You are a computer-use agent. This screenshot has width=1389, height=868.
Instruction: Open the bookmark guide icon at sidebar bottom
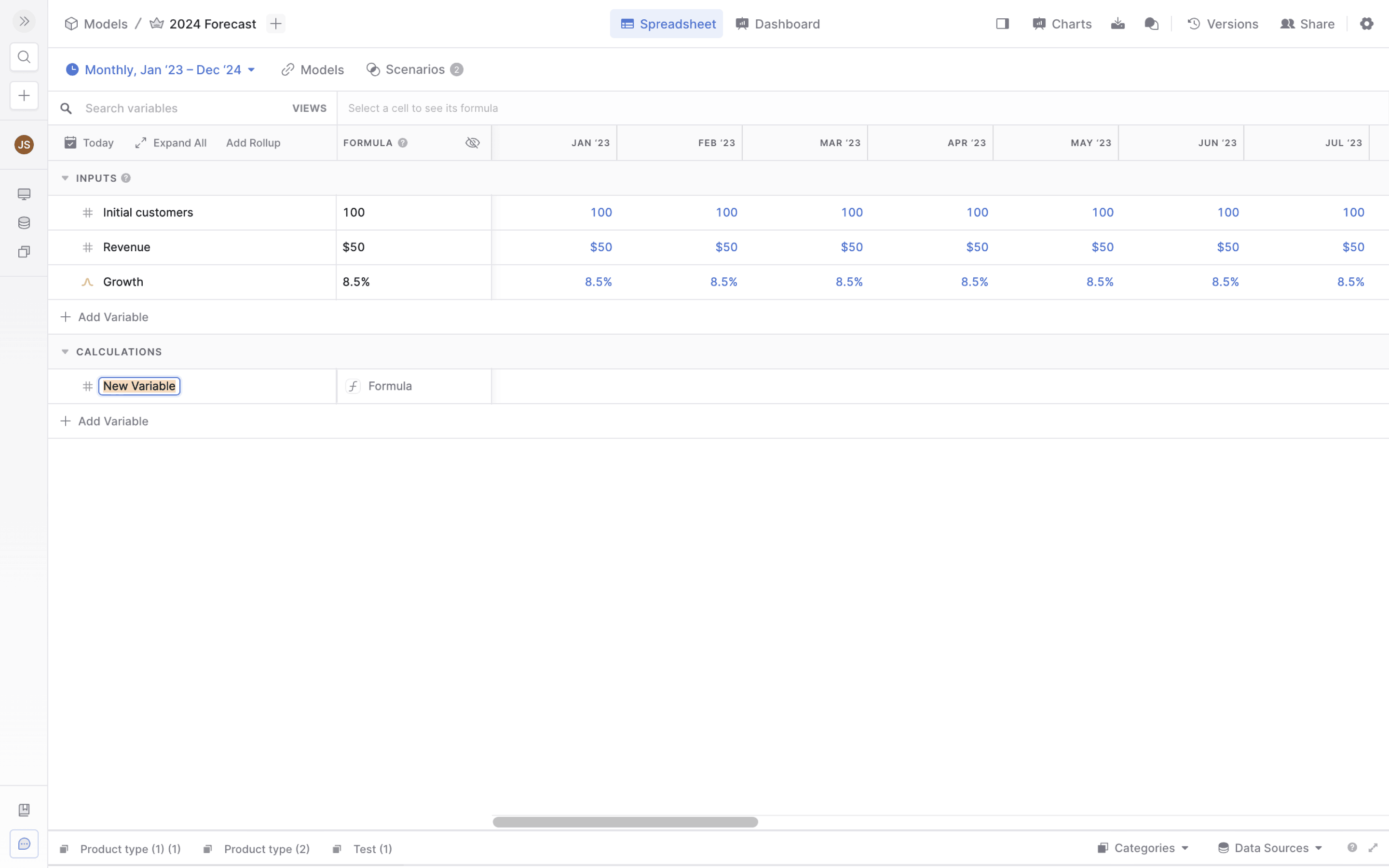pyautogui.click(x=24, y=810)
